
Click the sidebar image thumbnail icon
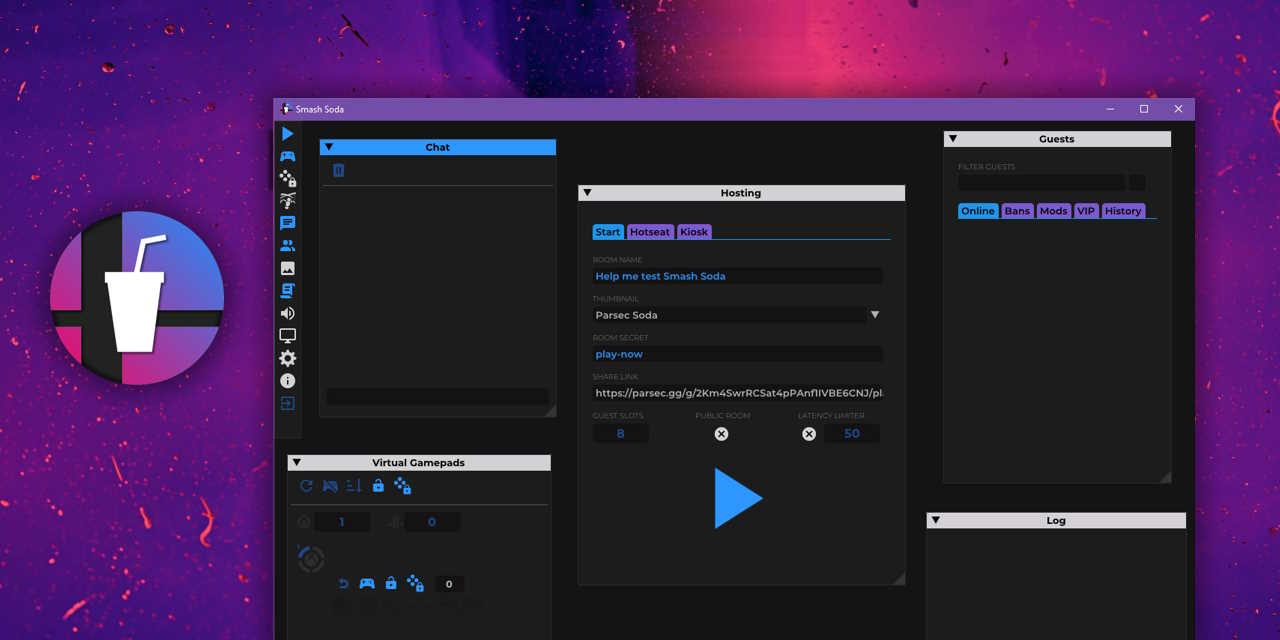click(x=288, y=268)
